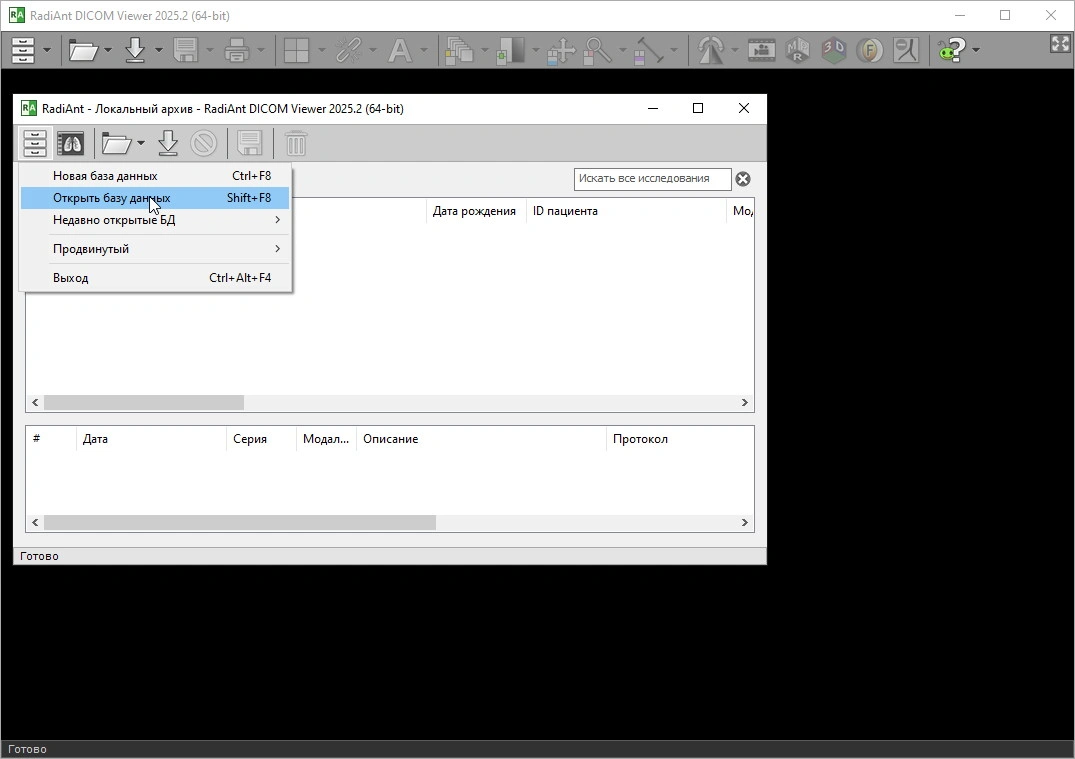The height and width of the screenshot is (759, 1075).
Task: Expand dropdown arrow beside main toolbar download icon
Action: 158,50
